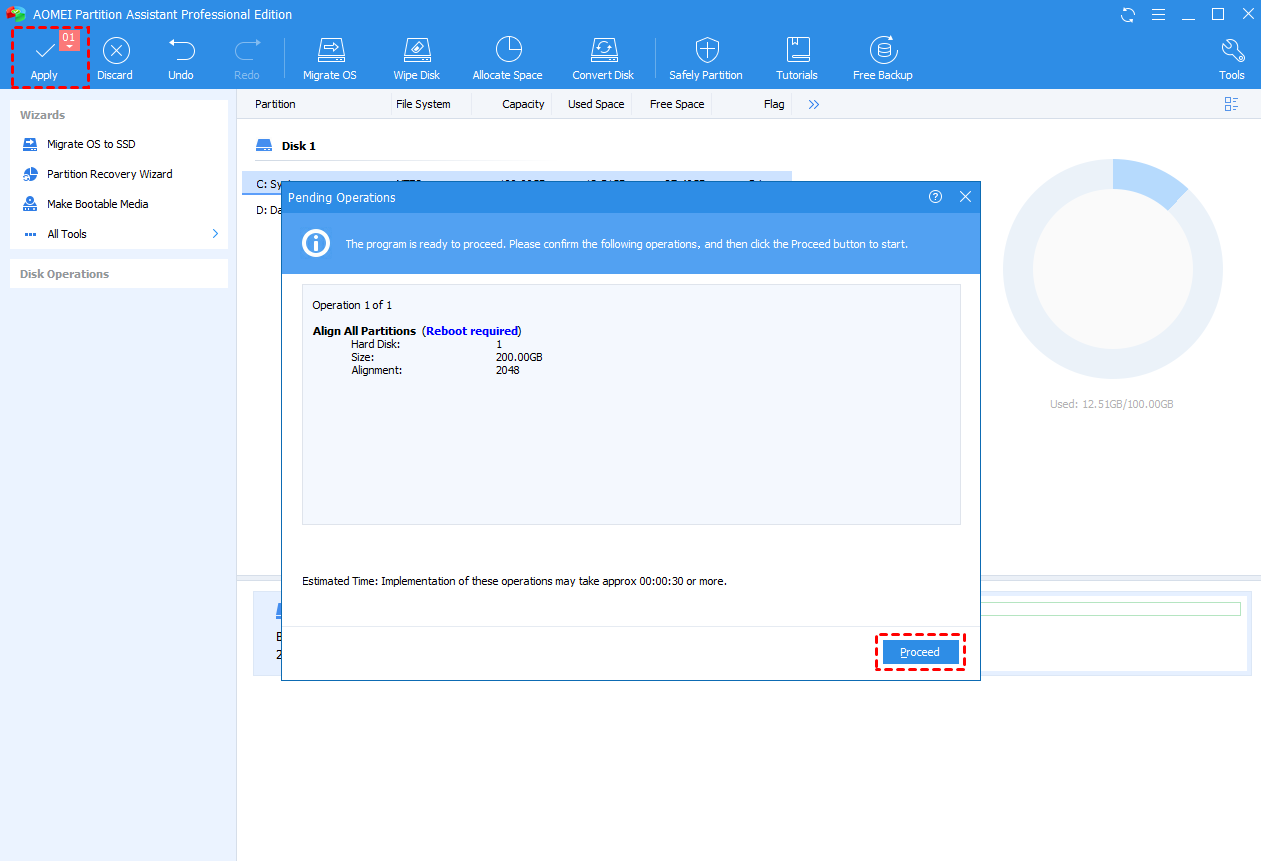Image resolution: width=1261 pixels, height=861 pixels.
Task: Sort by Capacity column header
Action: (523, 104)
